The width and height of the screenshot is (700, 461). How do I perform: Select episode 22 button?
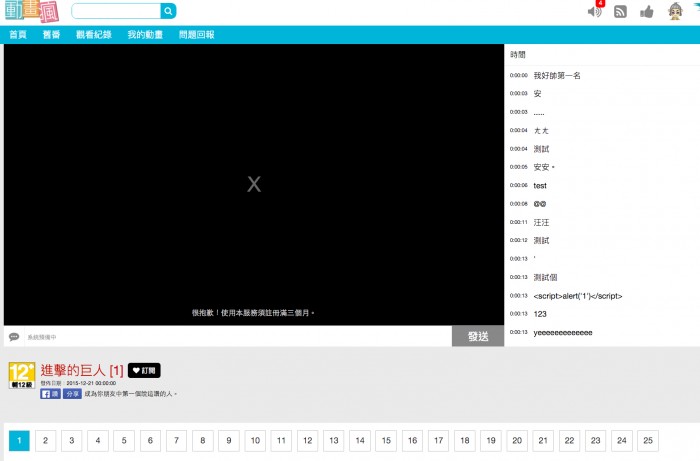(570, 441)
